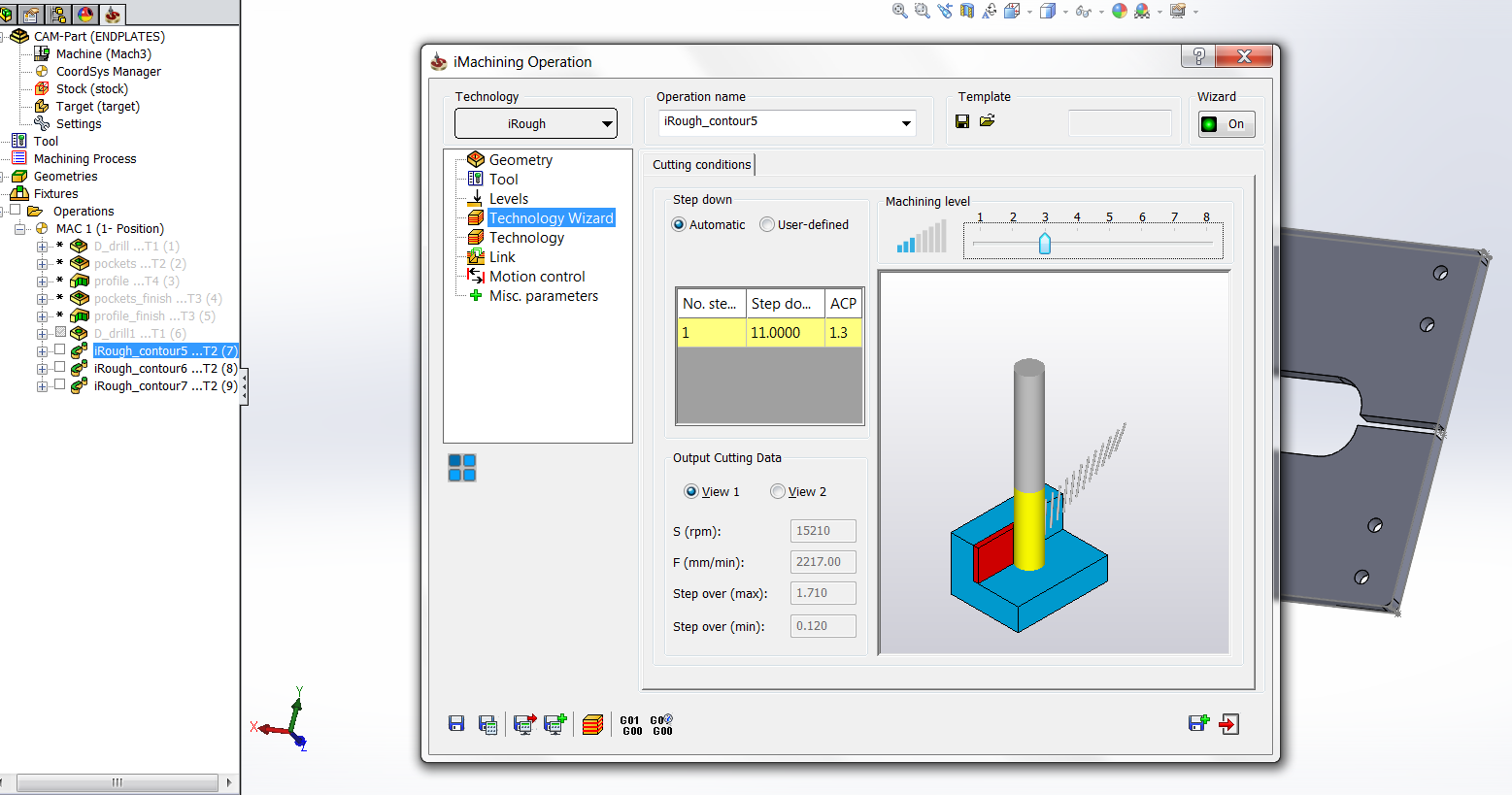Select Motion control in the operation tree
Viewport: 1512px width, 795px height.
pyautogui.click(x=537, y=277)
